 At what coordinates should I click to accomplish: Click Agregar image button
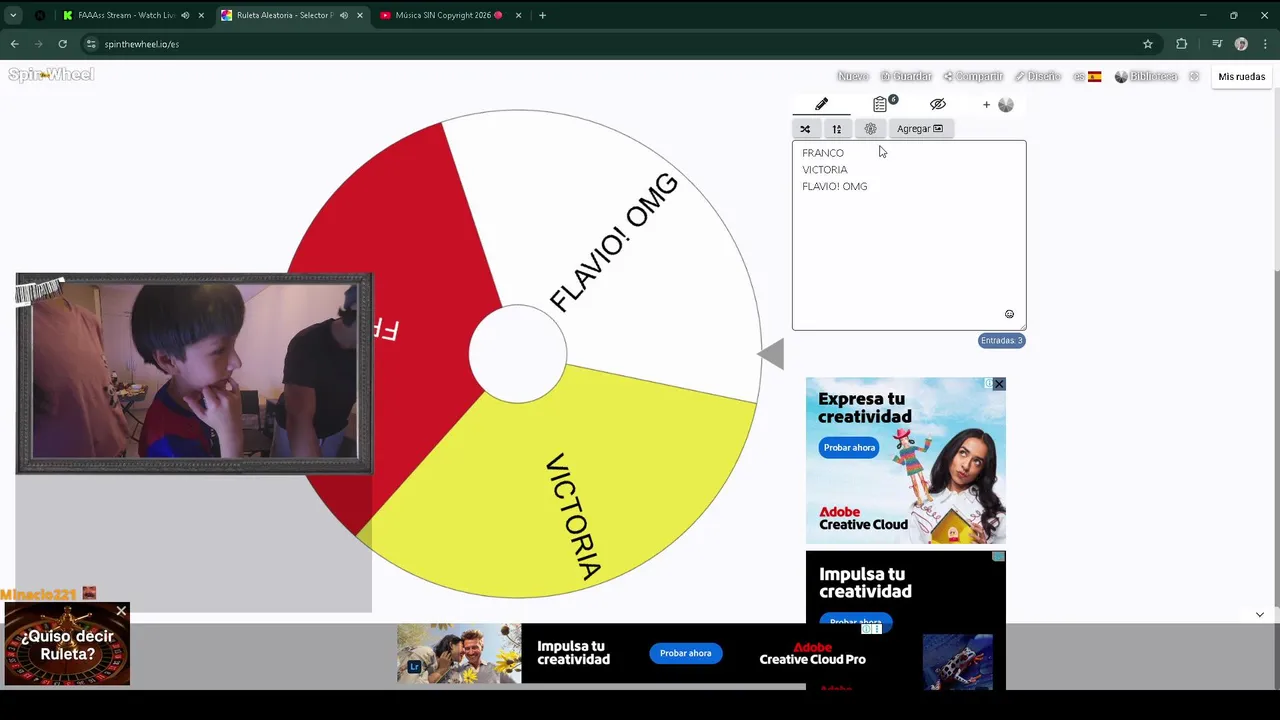point(919,129)
